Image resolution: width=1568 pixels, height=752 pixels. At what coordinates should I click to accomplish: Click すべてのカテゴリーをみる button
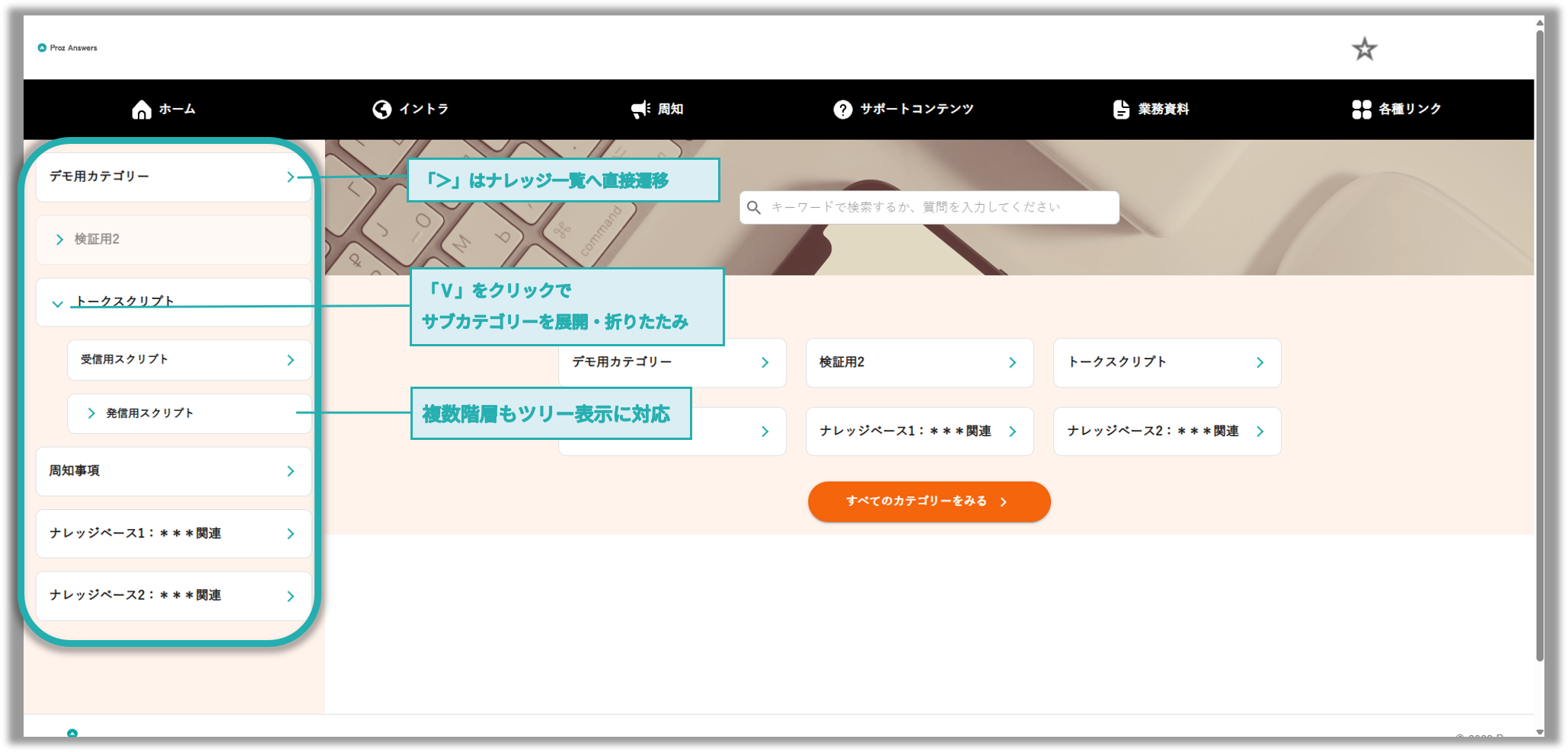pos(929,502)
